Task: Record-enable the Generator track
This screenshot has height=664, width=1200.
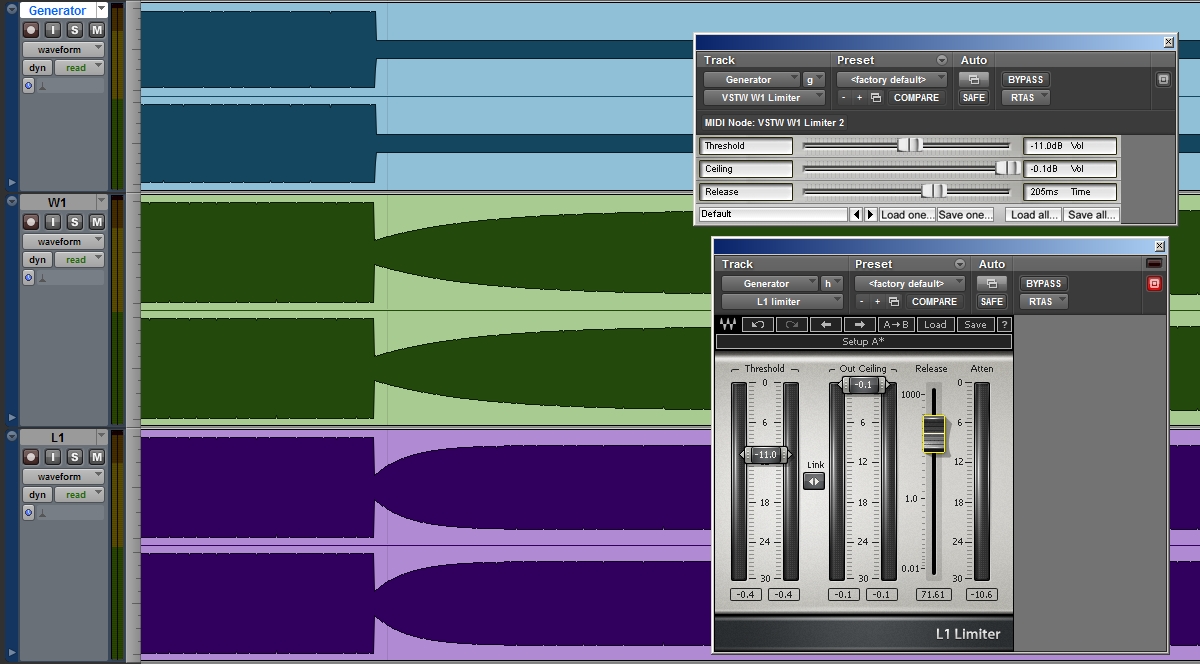Action: [31, 30]
